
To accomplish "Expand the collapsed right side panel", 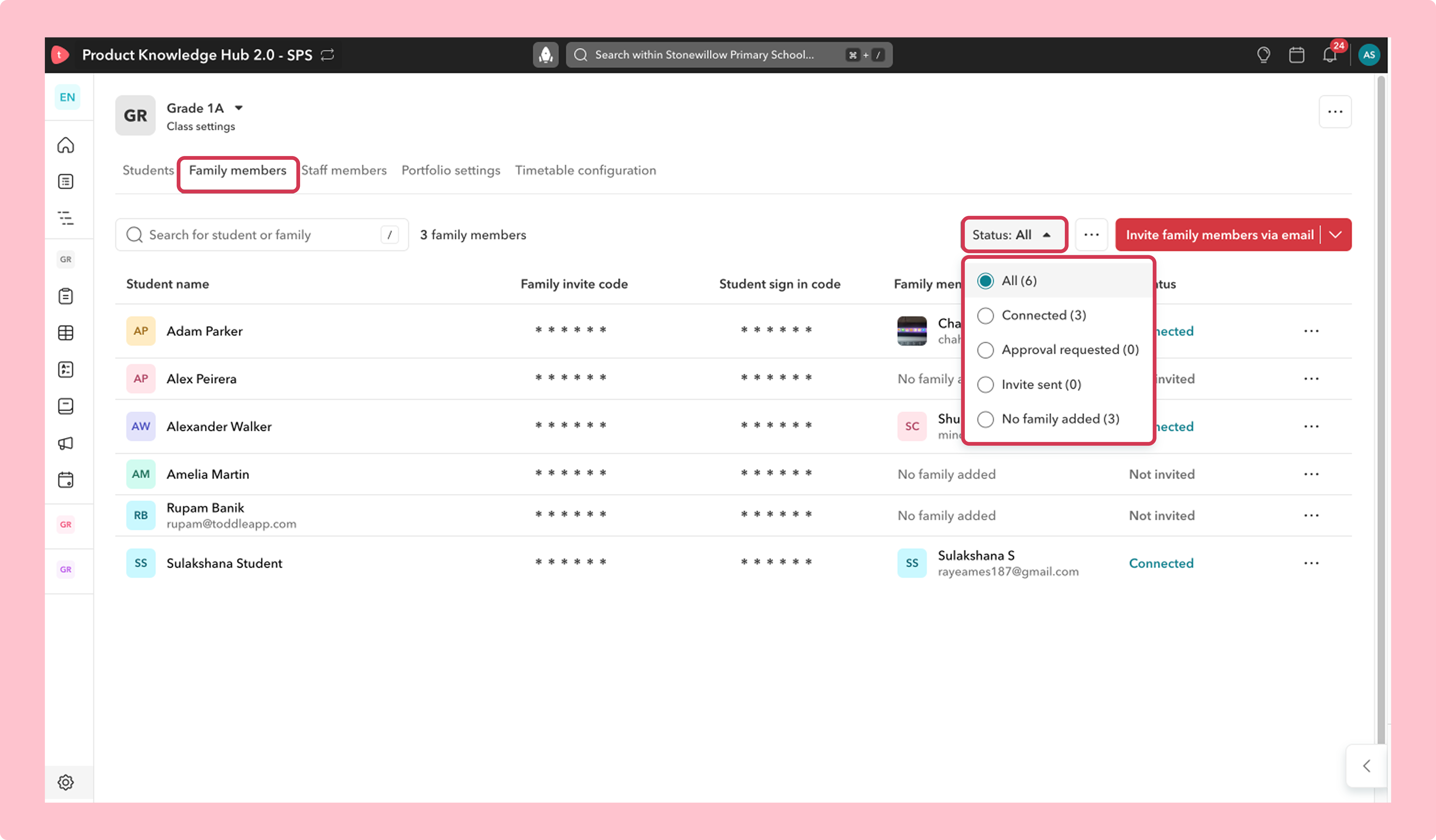I will [1367, 766].
